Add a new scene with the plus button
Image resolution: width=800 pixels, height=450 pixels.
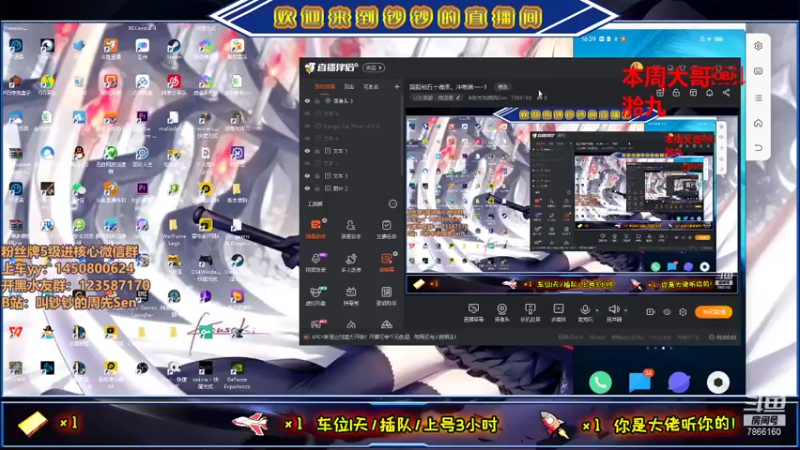396,87
